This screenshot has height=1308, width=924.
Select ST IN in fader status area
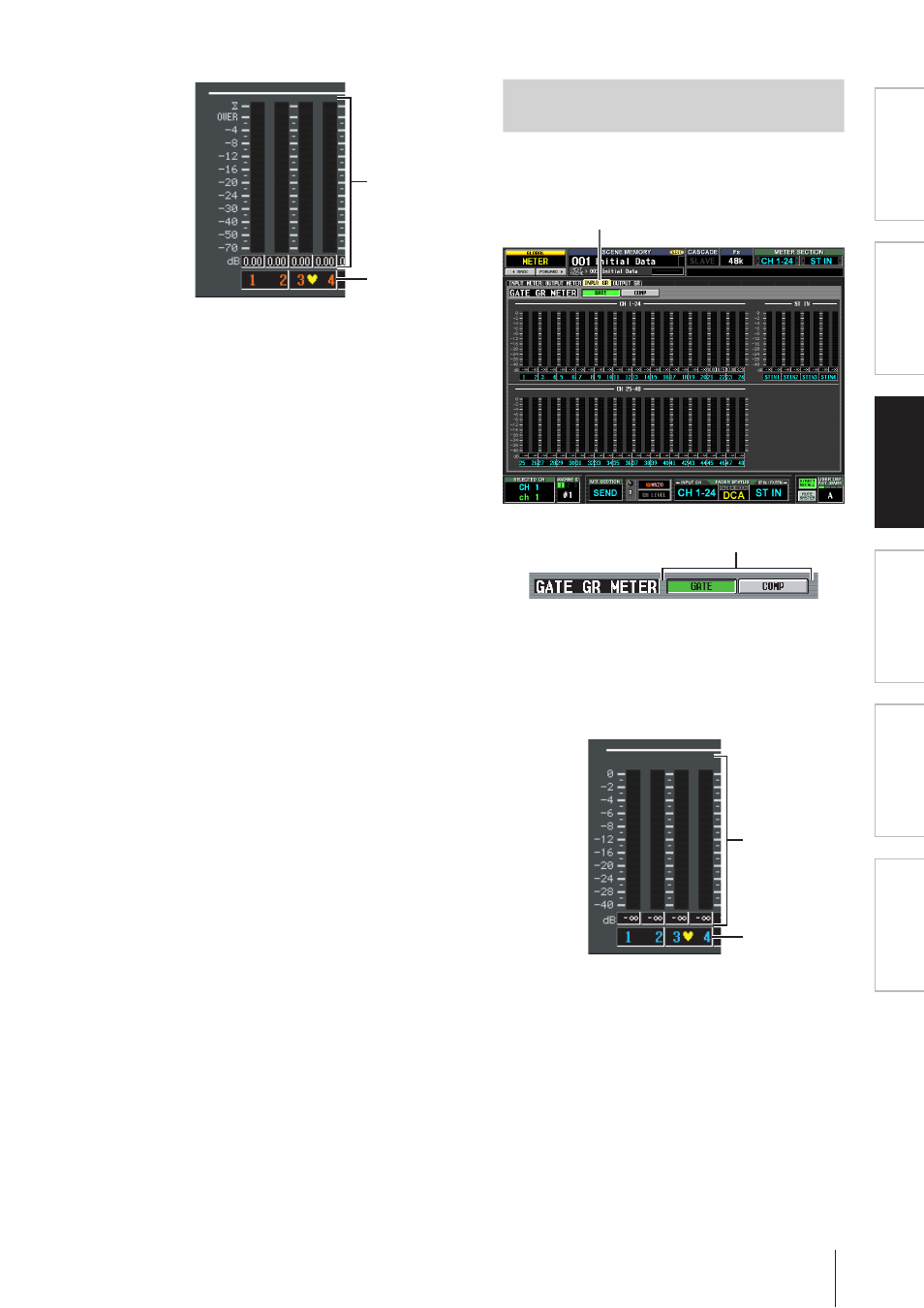click(x=768, y=493)
